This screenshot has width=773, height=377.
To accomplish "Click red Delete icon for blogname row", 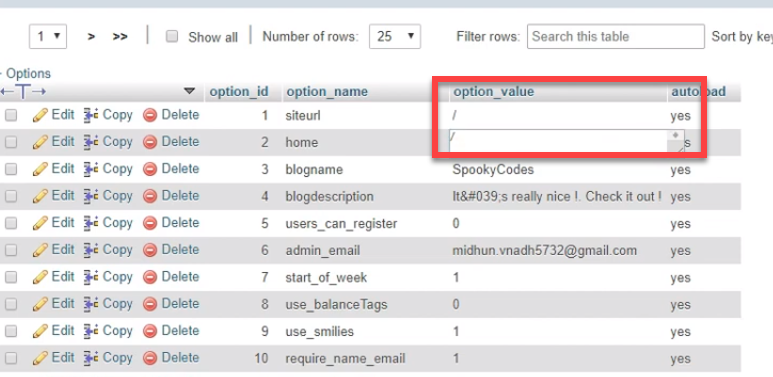I will pyautogui.click(x=150, y=169).
